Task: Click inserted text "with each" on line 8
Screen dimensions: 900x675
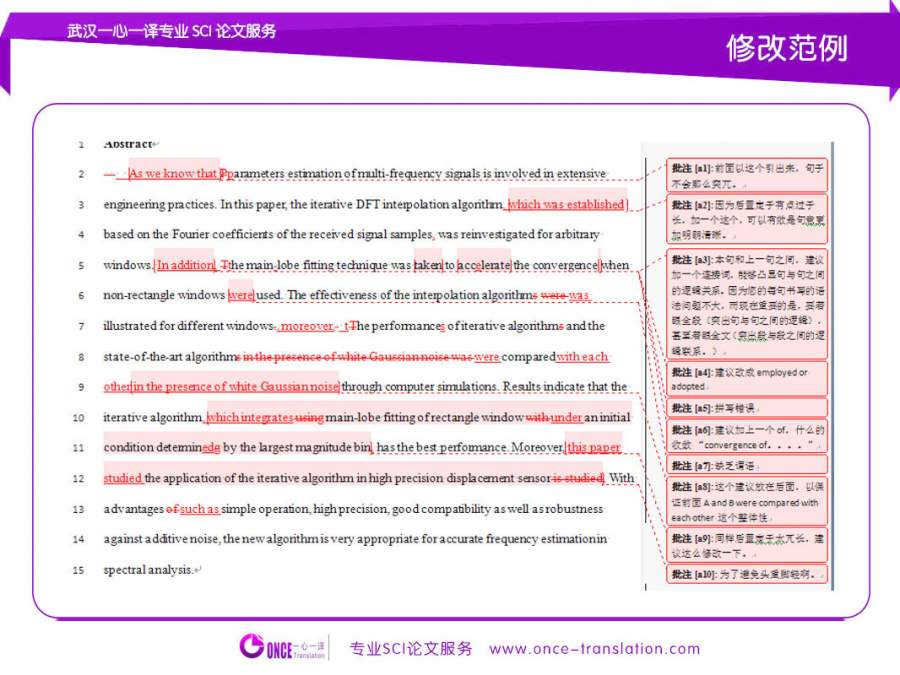Action: tap(582, 356)
